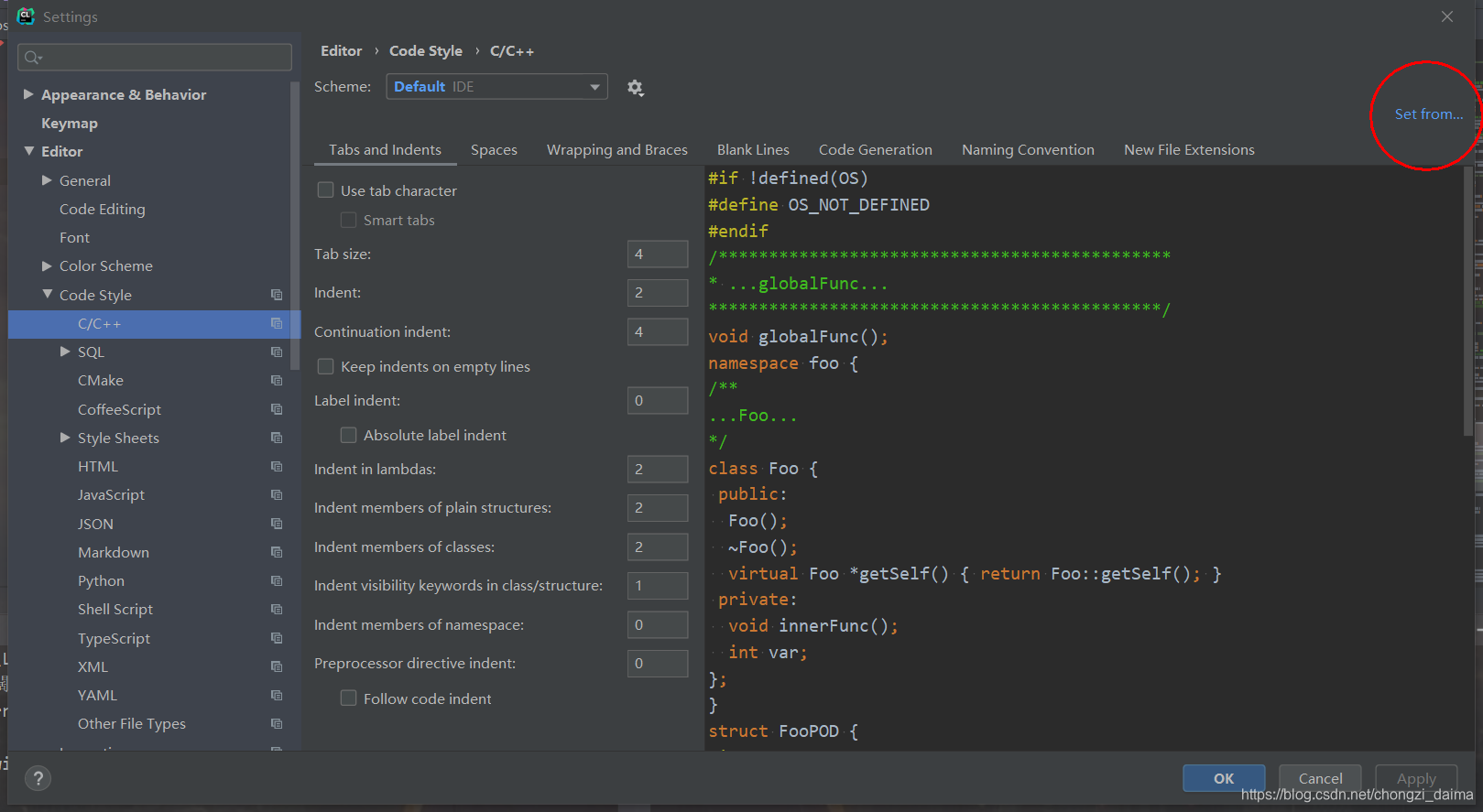1483x812 pixels.
Task: Click the settings search field
Action: [x=155, y=58]
